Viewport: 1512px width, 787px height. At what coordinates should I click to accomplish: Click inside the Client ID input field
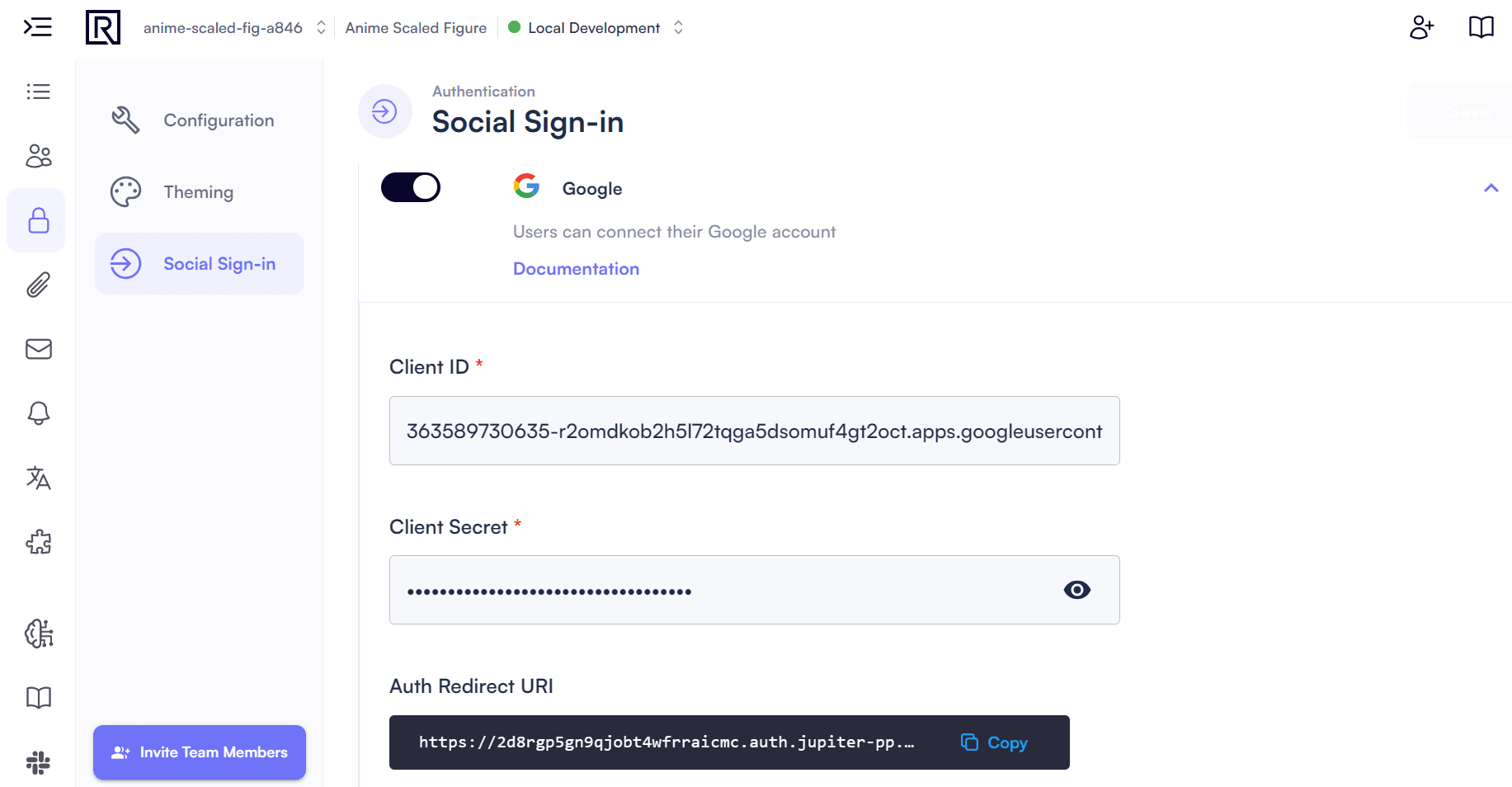[754, 431]
